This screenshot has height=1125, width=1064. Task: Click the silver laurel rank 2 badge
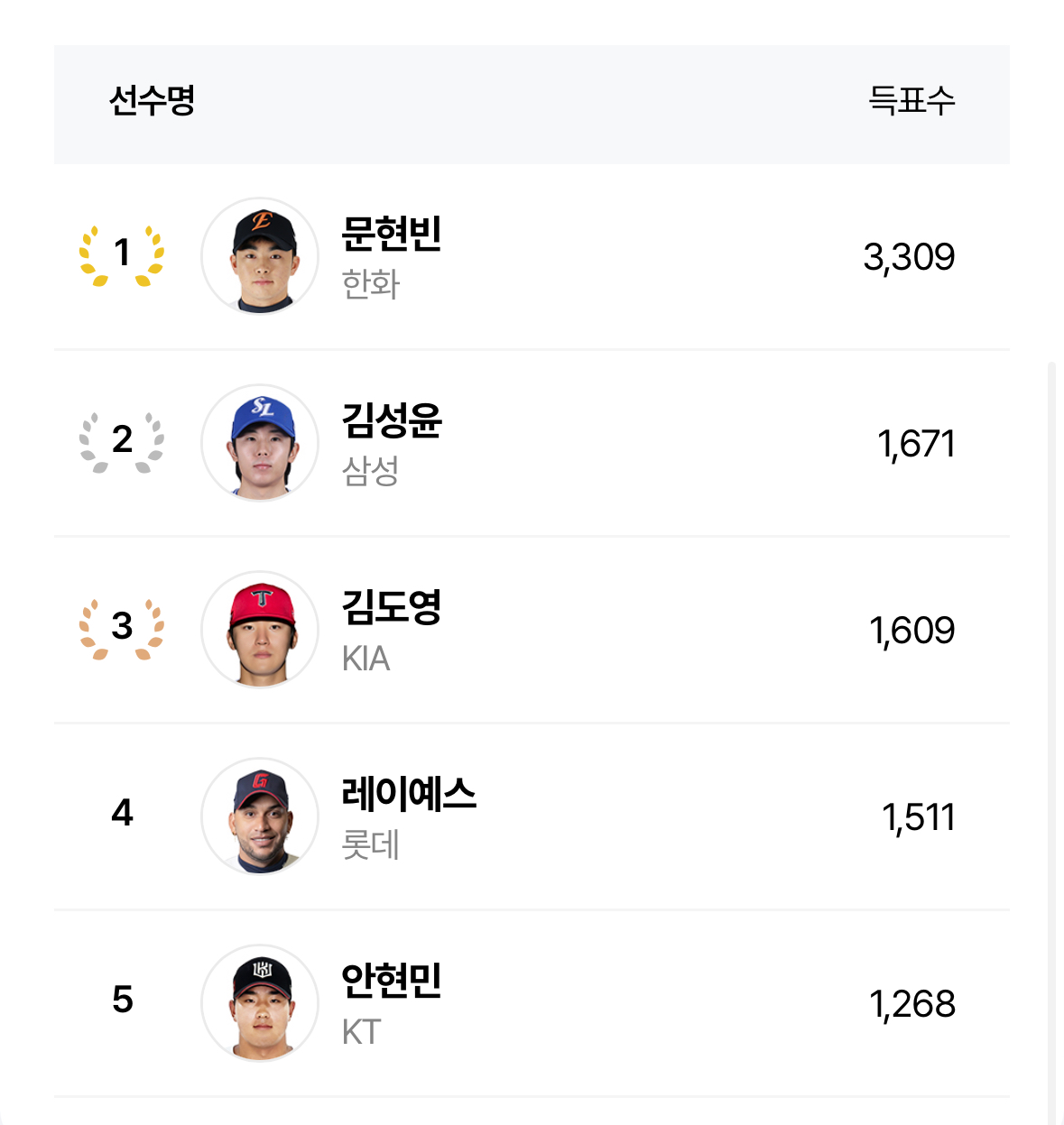122,443
